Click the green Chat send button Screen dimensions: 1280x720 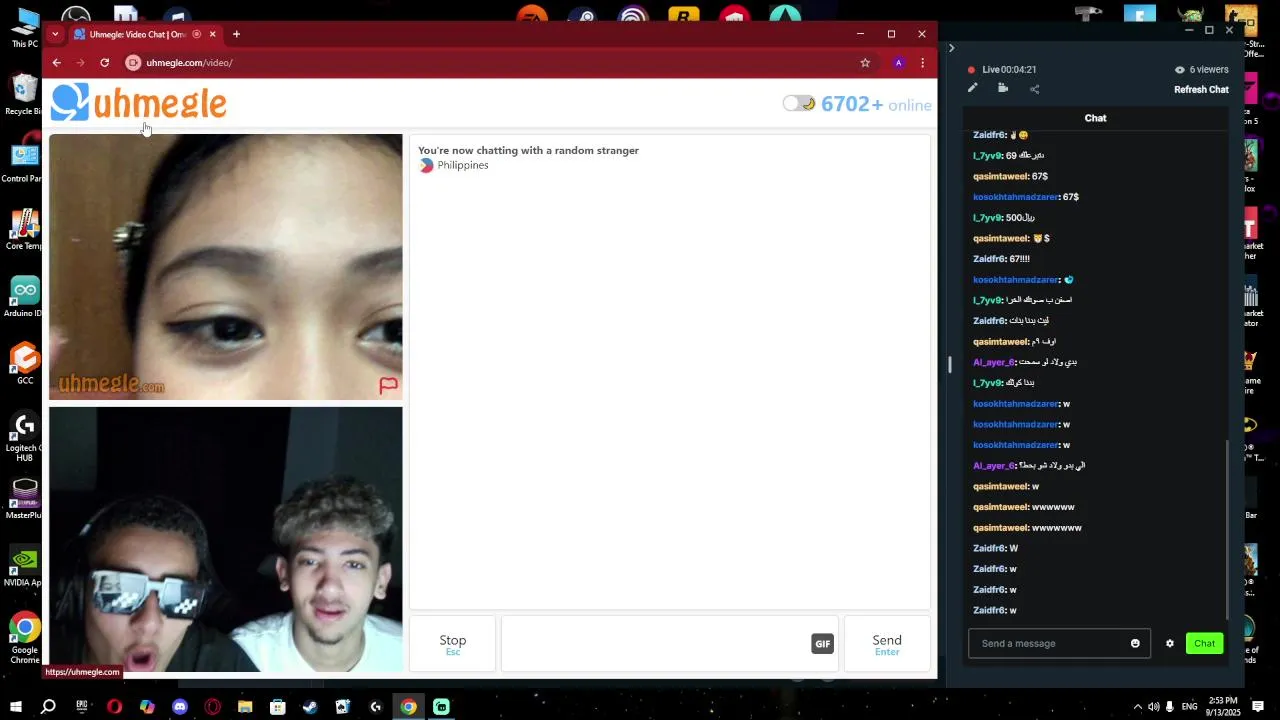click(1204, 643)
